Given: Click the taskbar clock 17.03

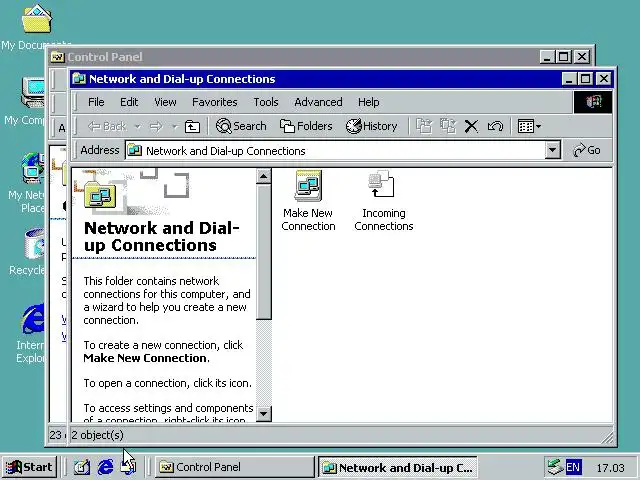Looking at the screenshot, I should point(611,468).
